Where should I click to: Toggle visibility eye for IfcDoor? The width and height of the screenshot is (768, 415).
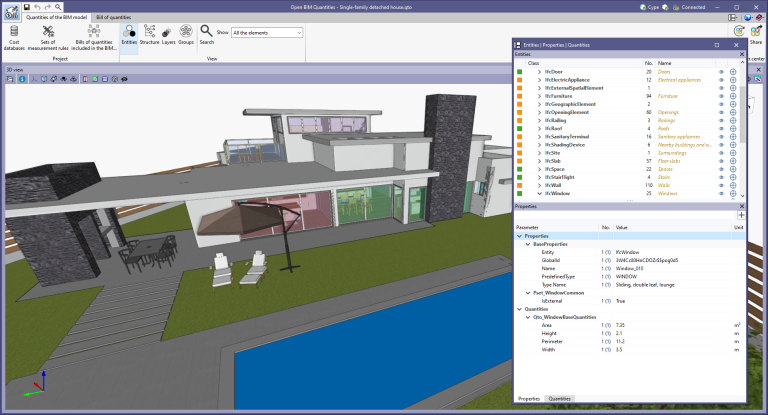[x=721, y=73]
